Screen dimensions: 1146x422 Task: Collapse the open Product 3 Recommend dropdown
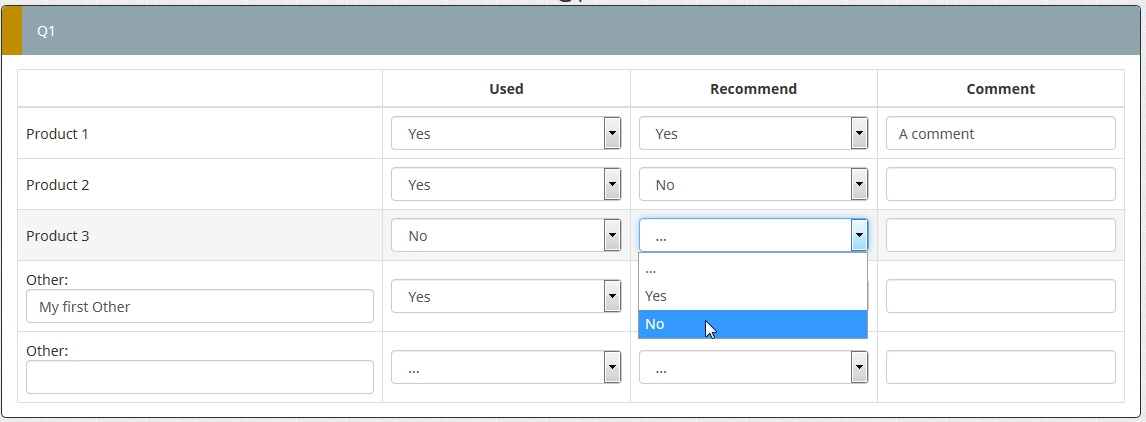click(752, 235)
